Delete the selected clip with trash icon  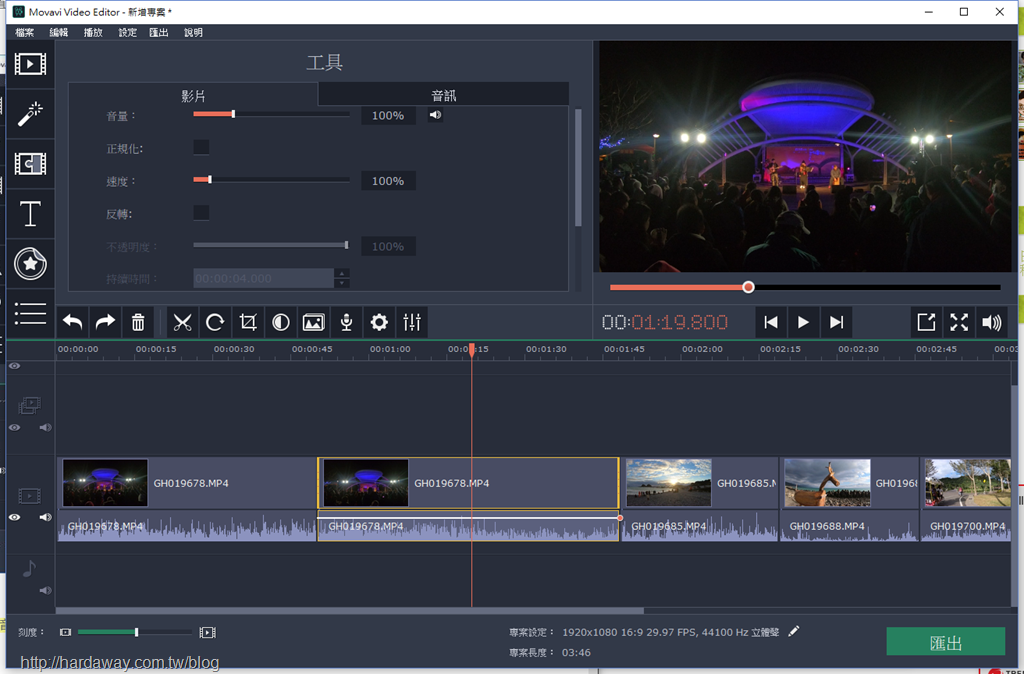point(138,322)
